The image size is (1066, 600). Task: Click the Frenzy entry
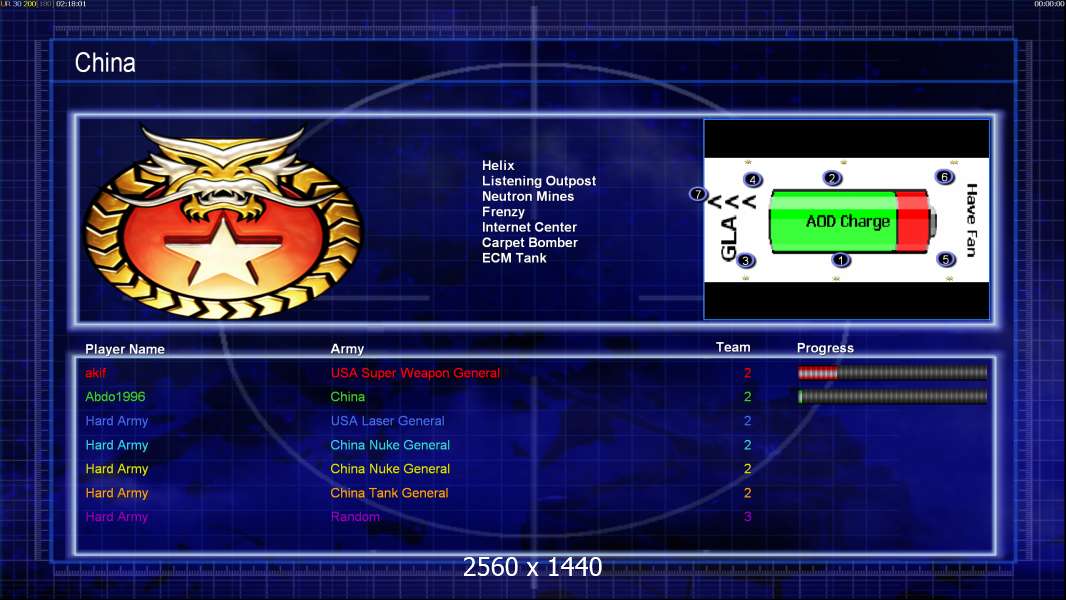(503, 212)
